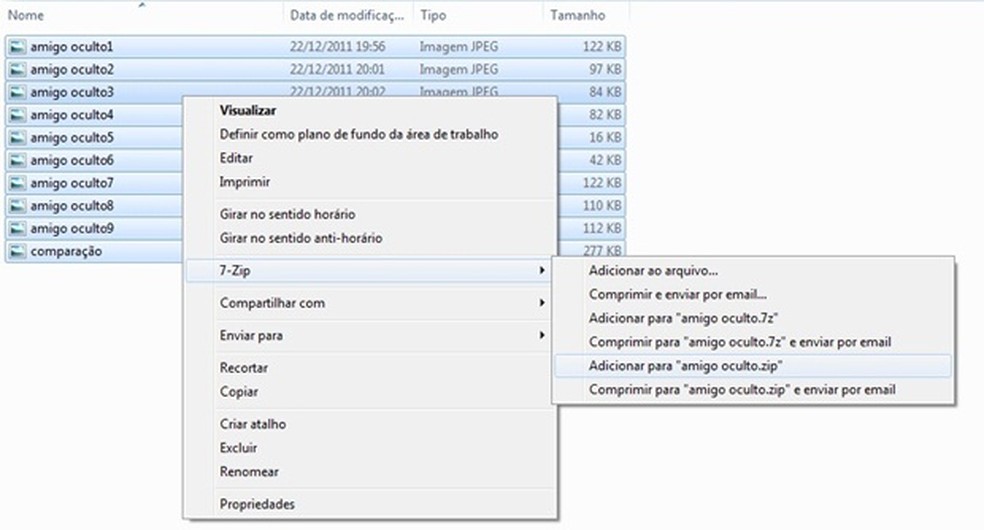This screenshot has width=984, height=530.
Task: Choose Renomear in the context menu
Action: pos(249,472)
